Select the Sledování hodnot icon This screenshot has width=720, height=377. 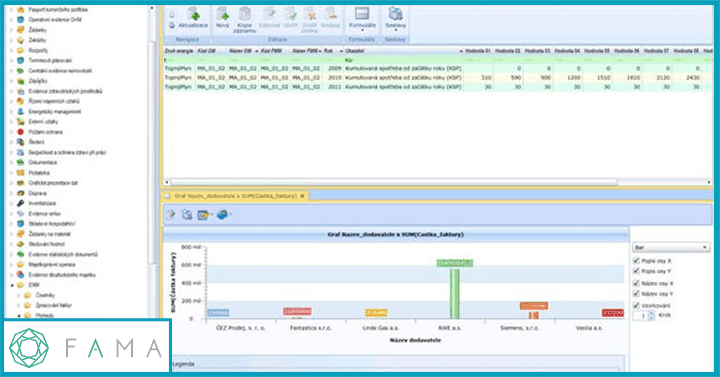point(21,244)
